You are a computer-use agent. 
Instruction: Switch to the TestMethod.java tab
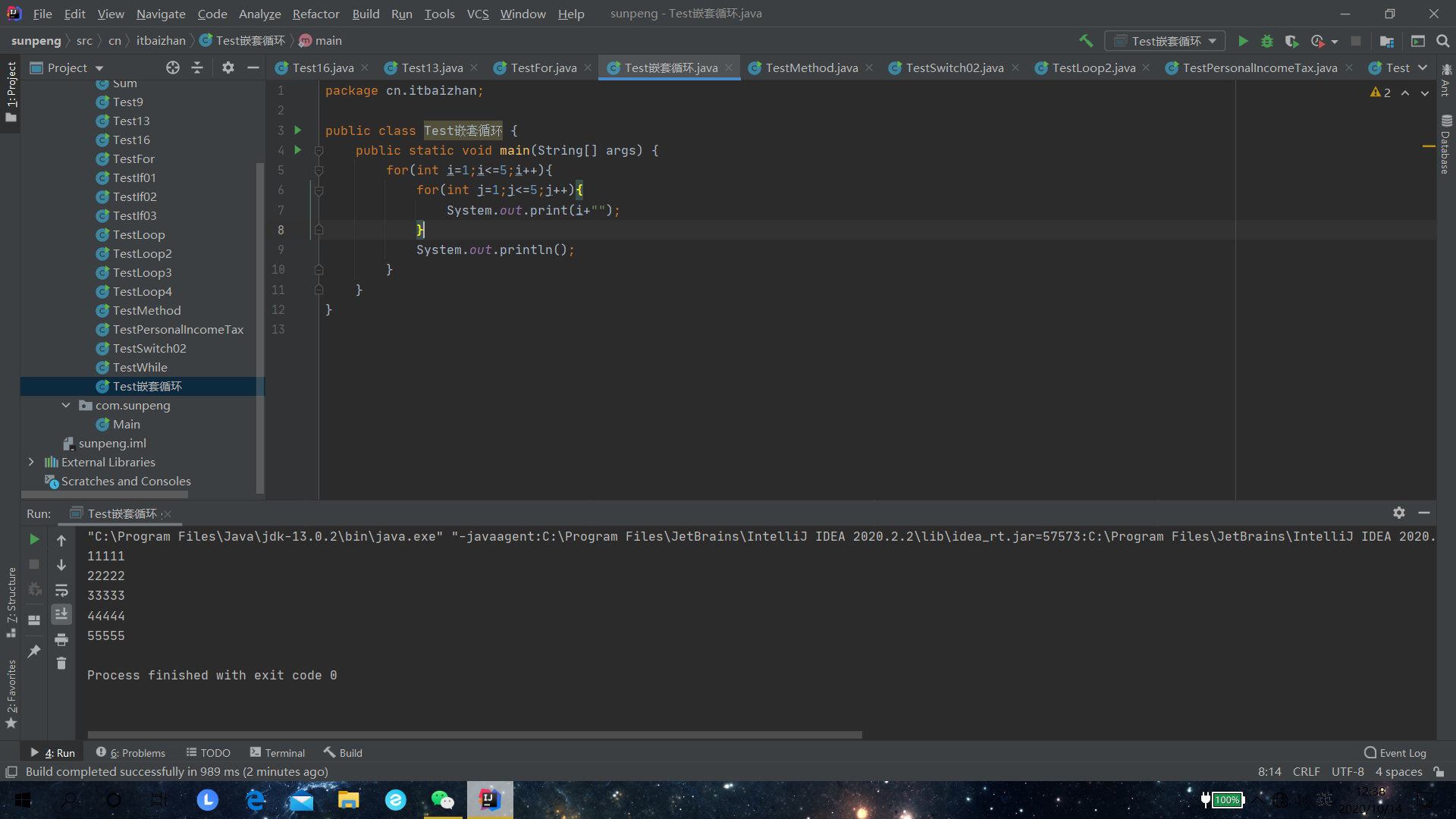pyautogui.click(x=811, y=67)
